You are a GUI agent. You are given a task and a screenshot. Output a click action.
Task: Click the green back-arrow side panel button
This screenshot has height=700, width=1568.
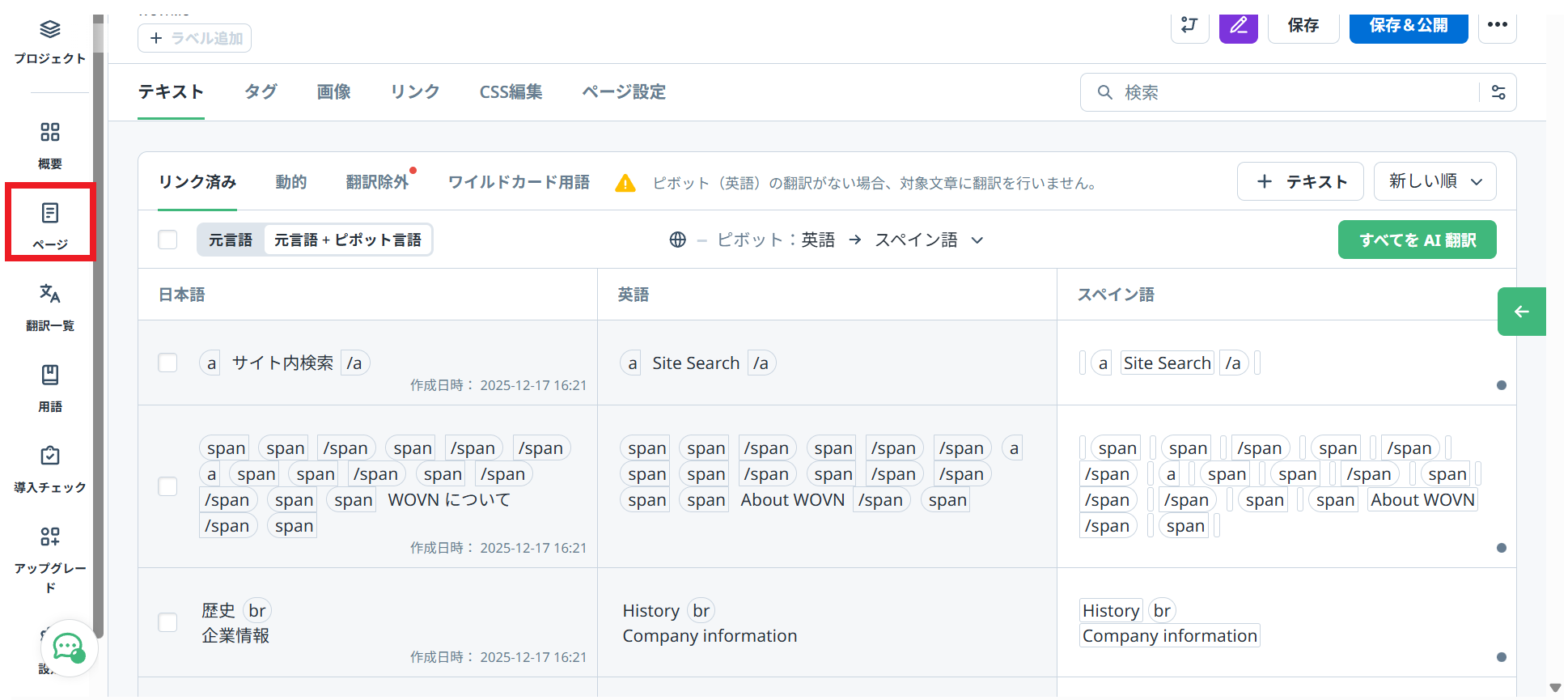click(x=1521, y=312)
